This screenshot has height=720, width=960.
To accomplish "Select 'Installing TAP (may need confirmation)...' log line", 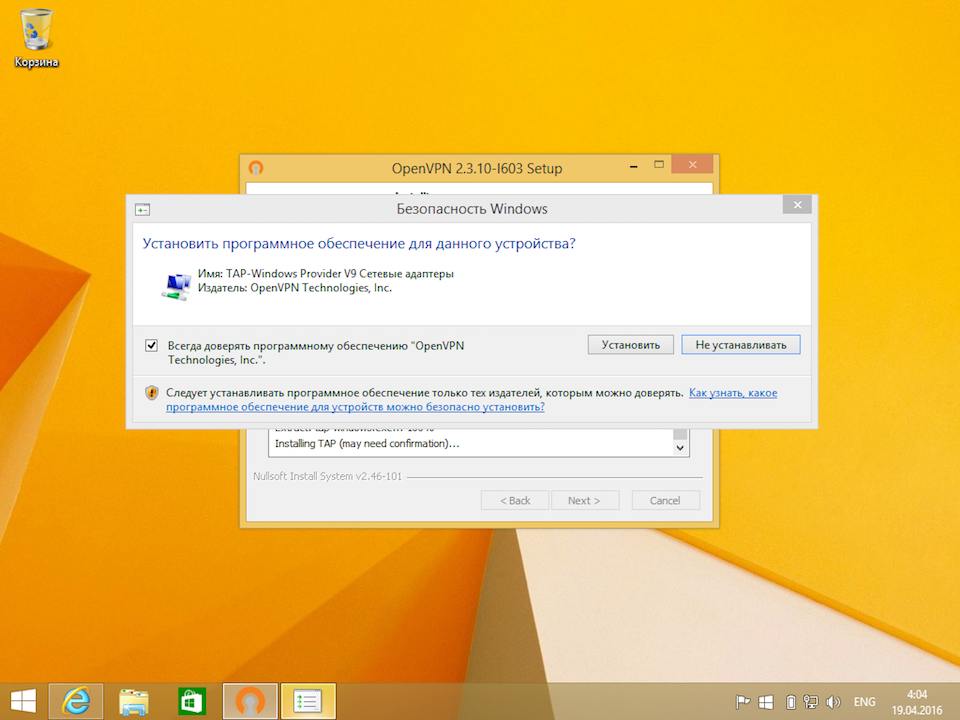I will (x=367, y=443).
